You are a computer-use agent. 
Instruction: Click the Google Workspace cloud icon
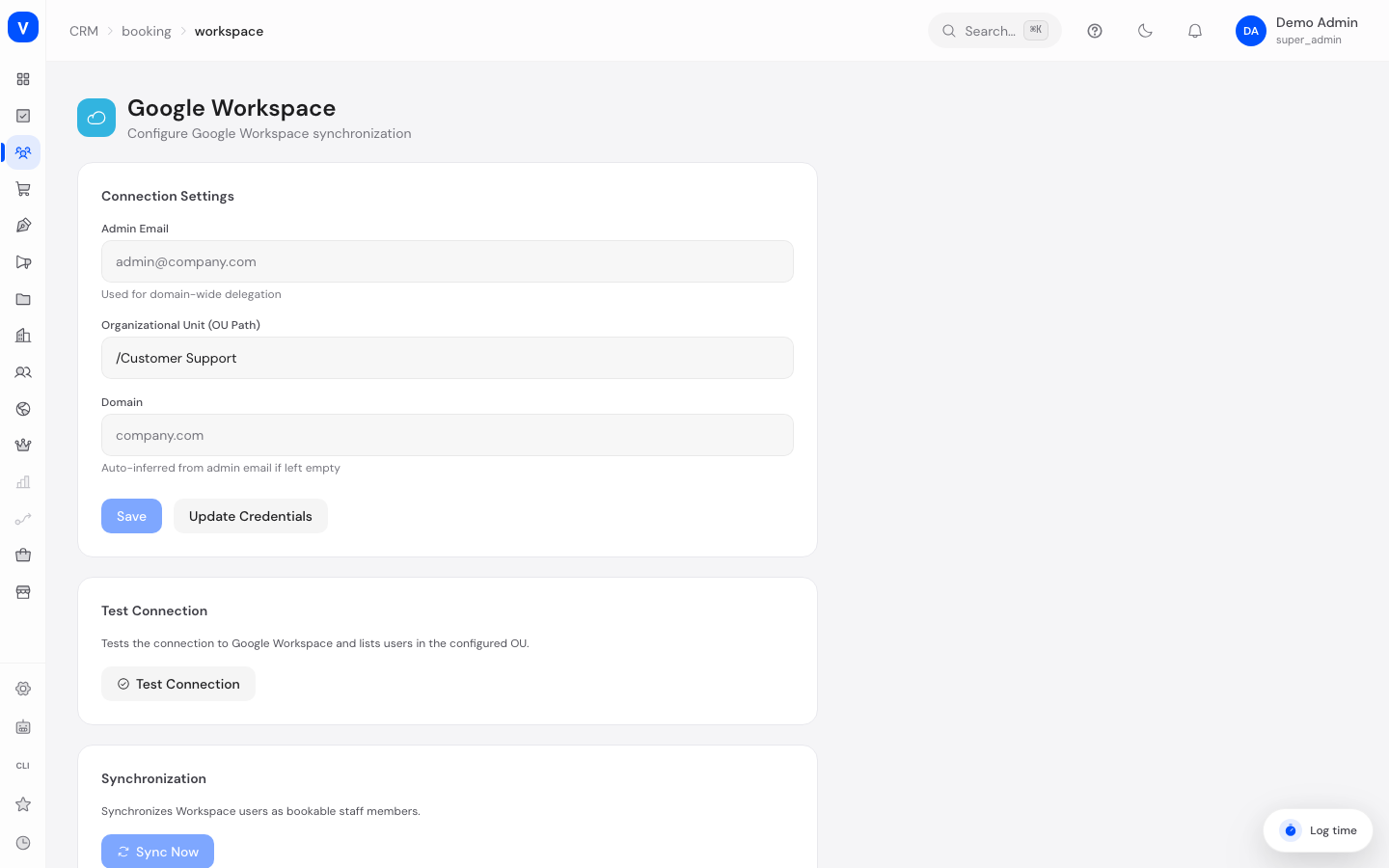(x=96, y=118)
